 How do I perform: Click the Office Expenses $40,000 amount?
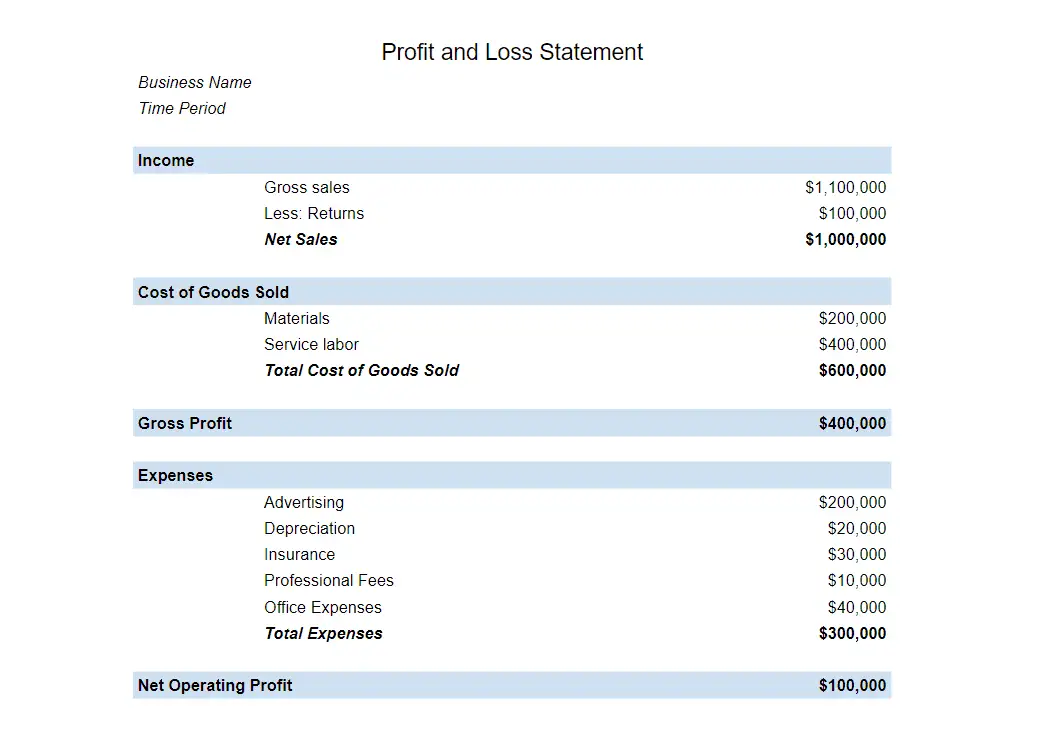[857, 607]
